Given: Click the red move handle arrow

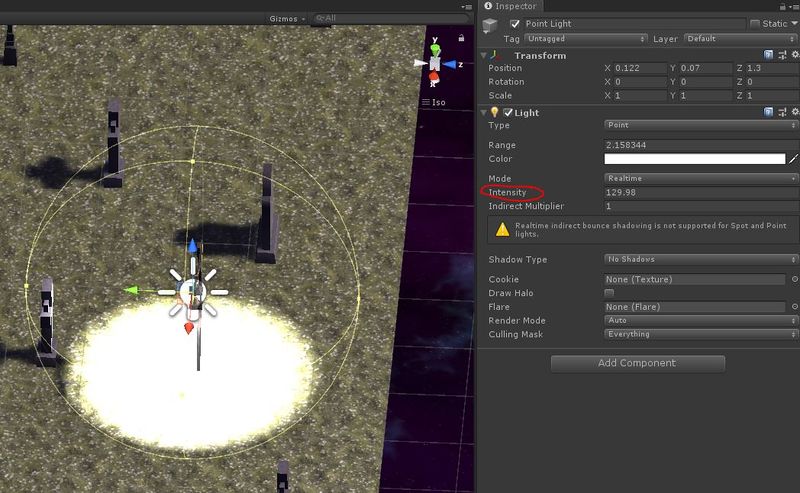Looking at the screenshot, I should pos(189,328).
